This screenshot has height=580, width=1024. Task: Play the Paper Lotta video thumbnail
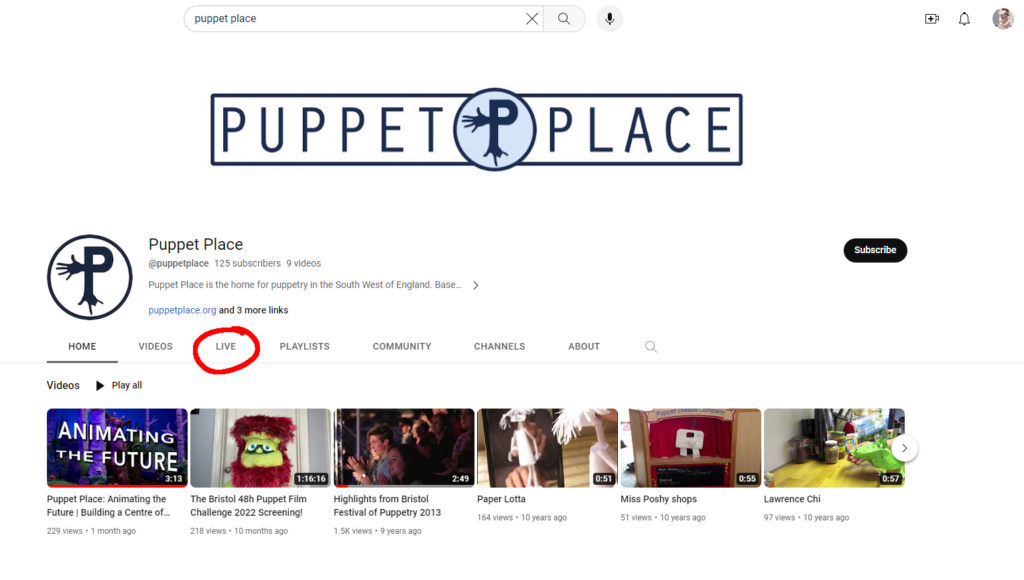(547, 447)
